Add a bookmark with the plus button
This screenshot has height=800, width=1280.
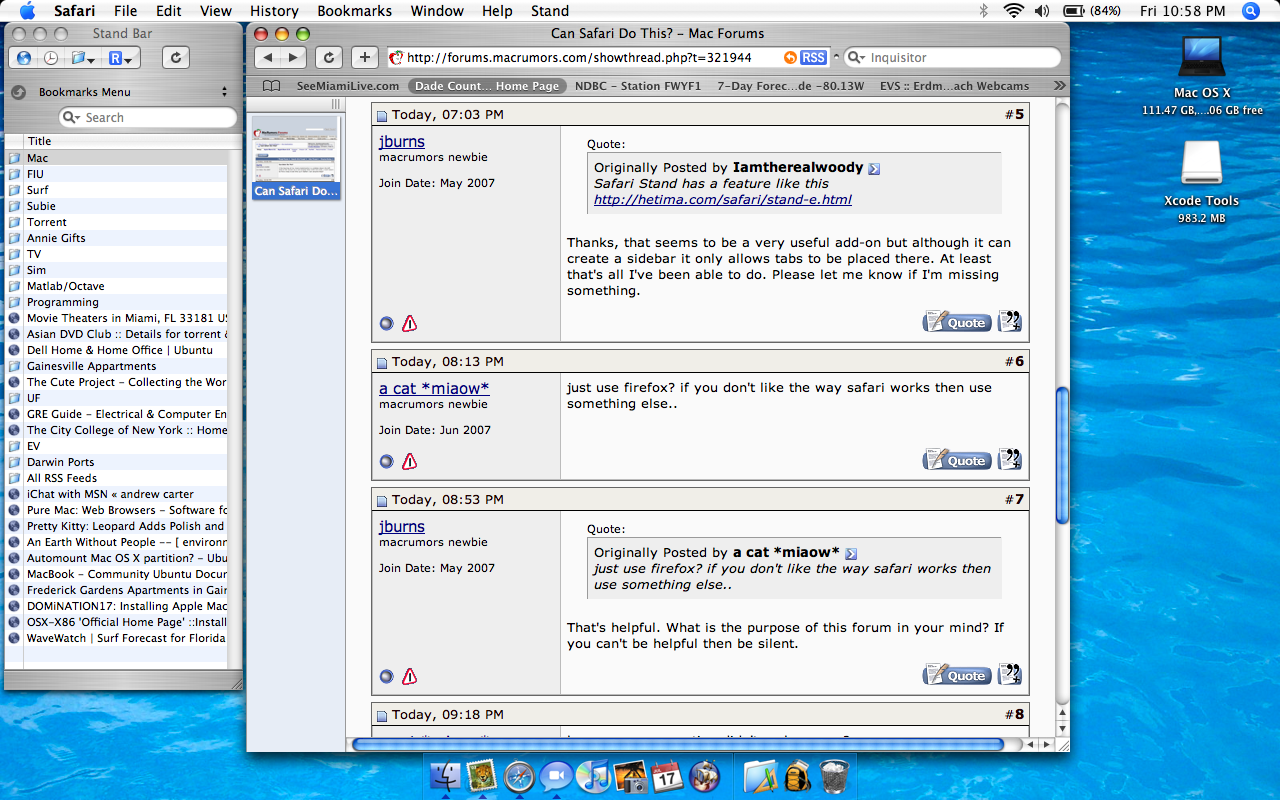365,57
